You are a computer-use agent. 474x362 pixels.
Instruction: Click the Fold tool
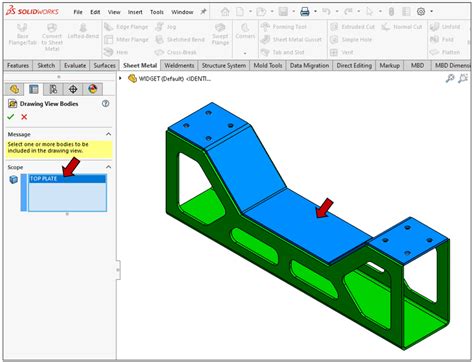tap(441, 40)
